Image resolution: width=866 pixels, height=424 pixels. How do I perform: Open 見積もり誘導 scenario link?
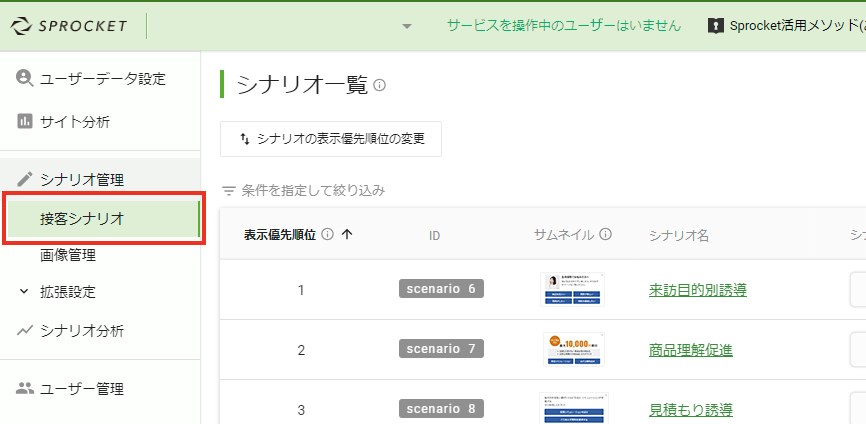pyautogui.click(x=690, y=410)
